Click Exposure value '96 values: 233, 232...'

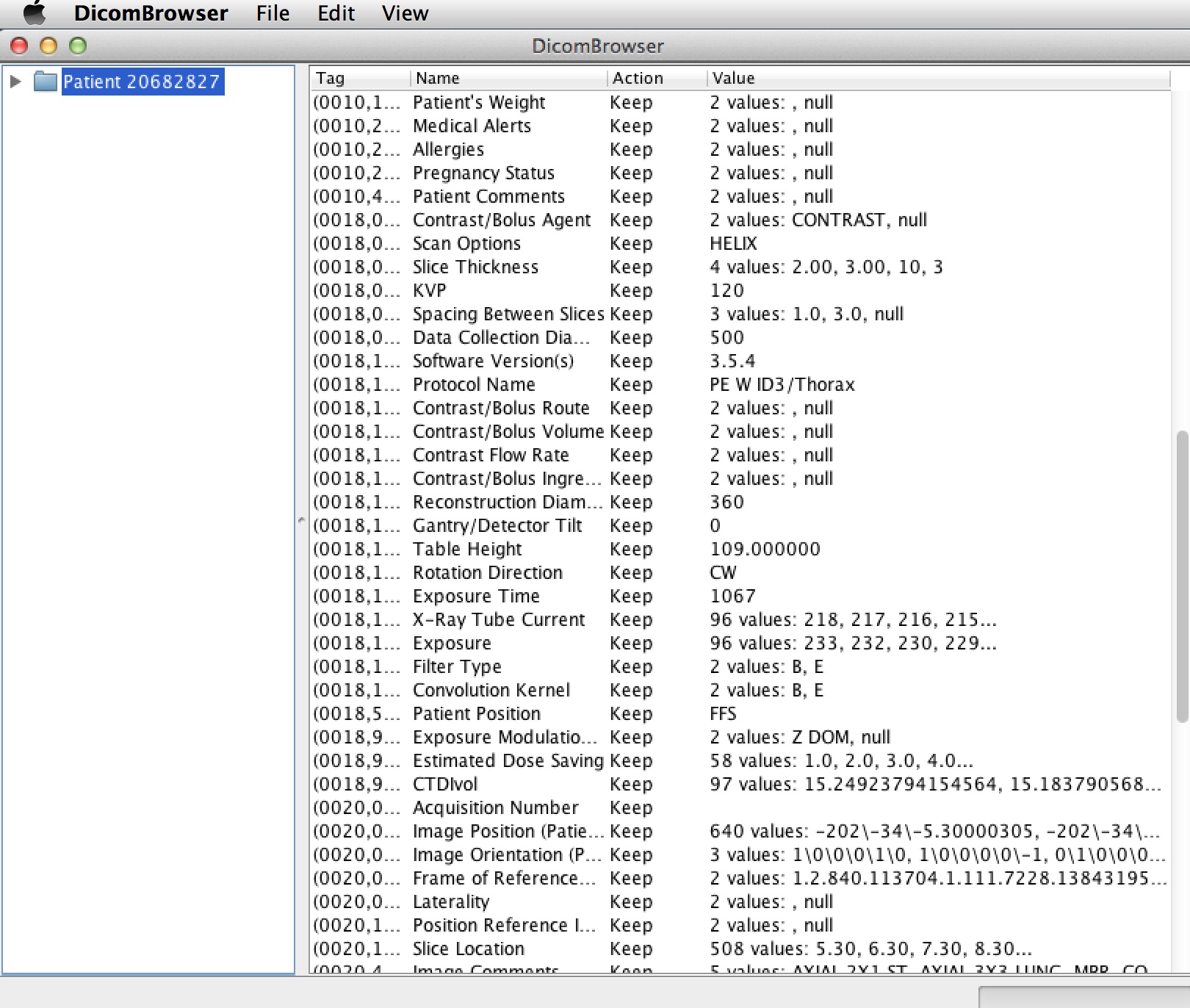pyautogui.click(x=854, y=643)
